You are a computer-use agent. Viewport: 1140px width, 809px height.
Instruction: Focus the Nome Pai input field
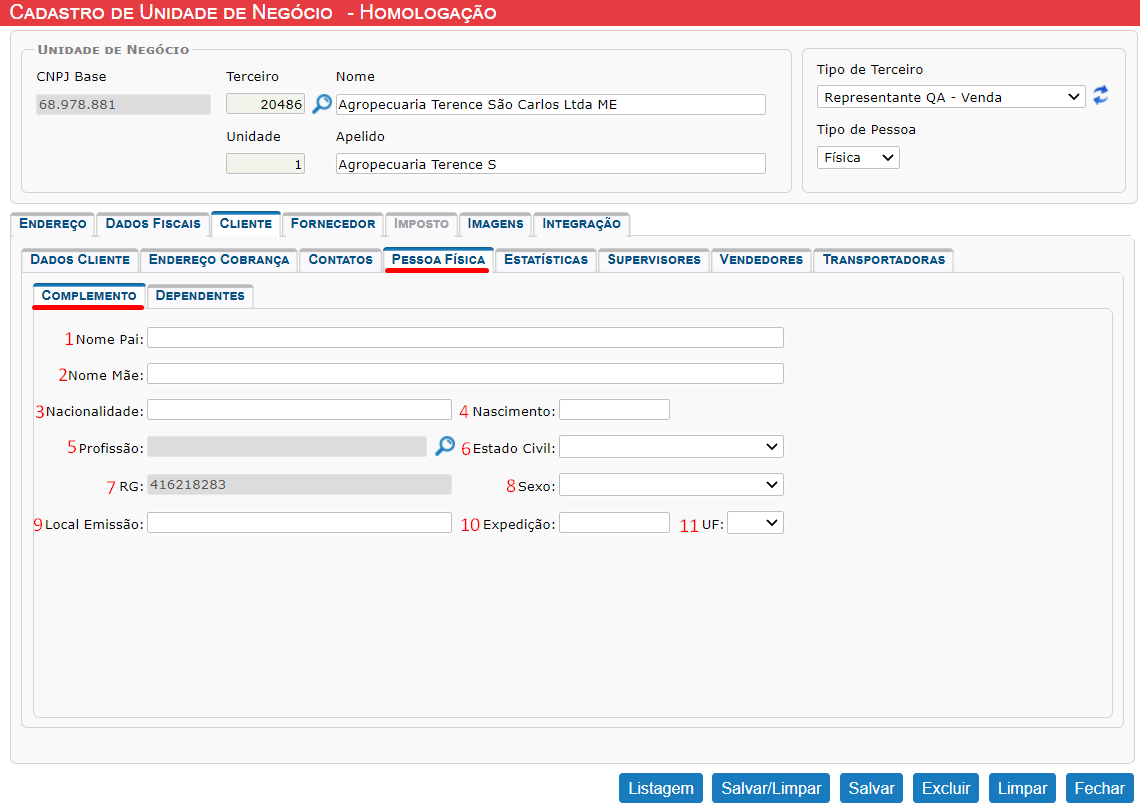[465, 337]
